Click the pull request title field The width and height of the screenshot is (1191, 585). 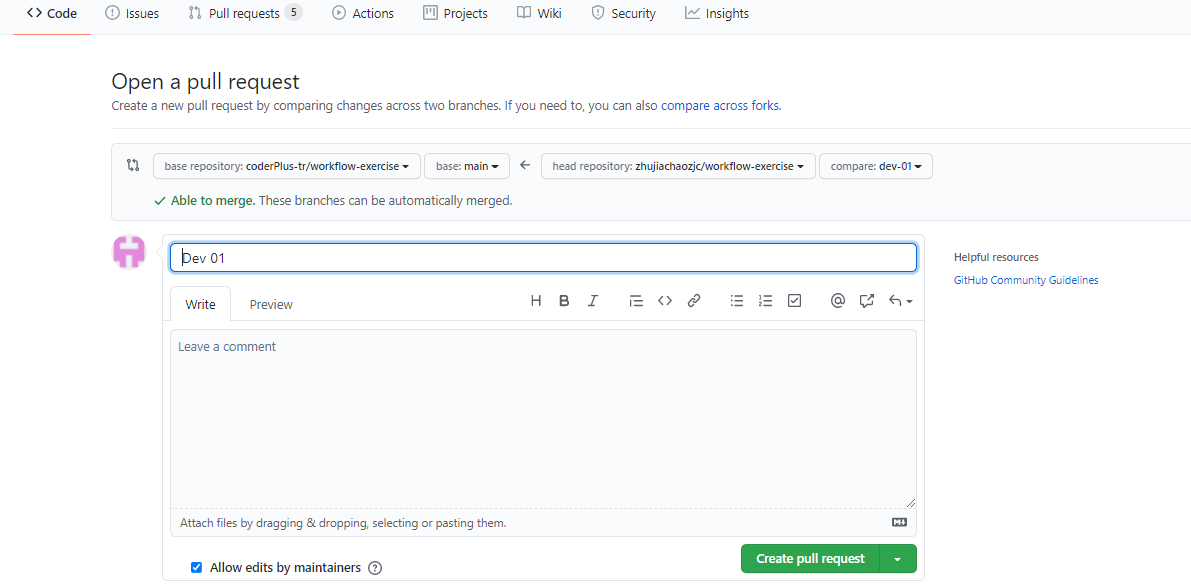click(x=543, y=258)
